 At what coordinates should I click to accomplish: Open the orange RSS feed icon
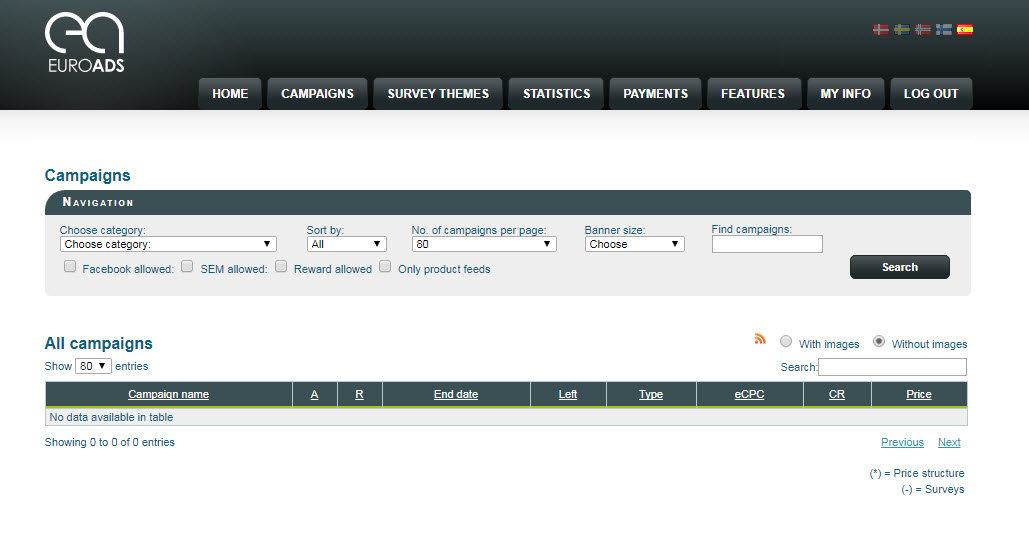(x=760, y=340)
